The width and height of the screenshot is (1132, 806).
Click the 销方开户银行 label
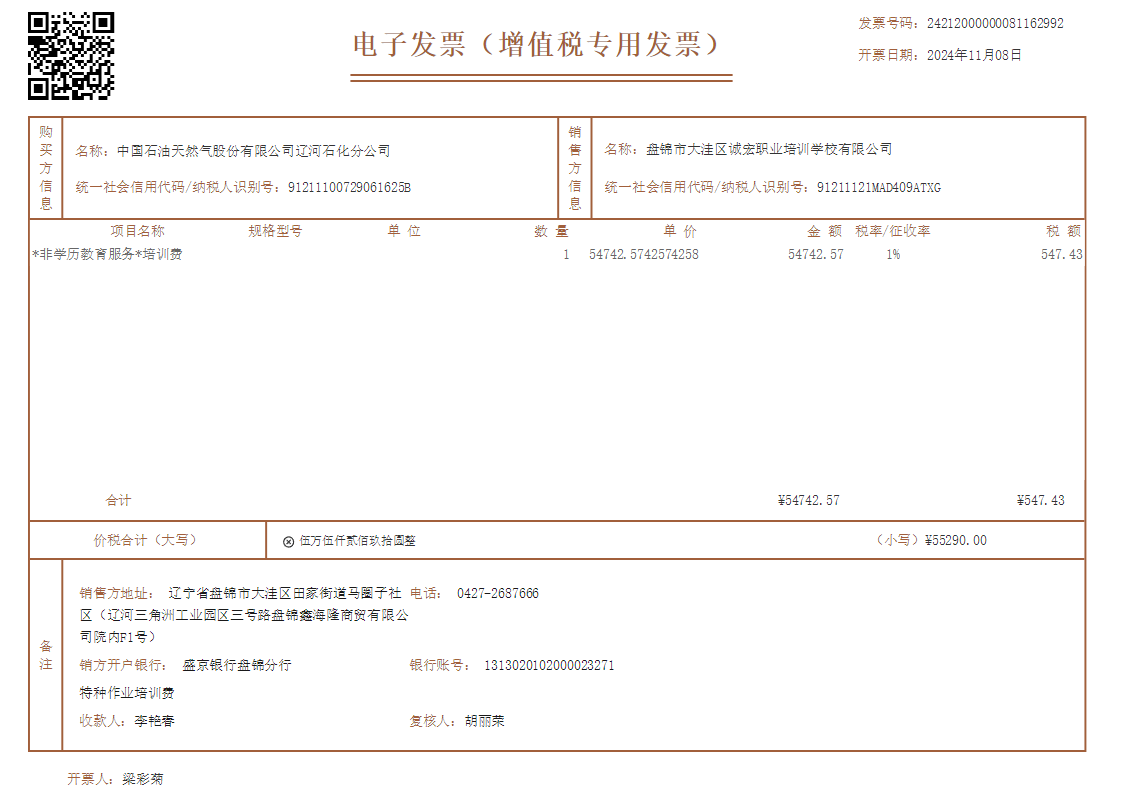click(121, 665)
